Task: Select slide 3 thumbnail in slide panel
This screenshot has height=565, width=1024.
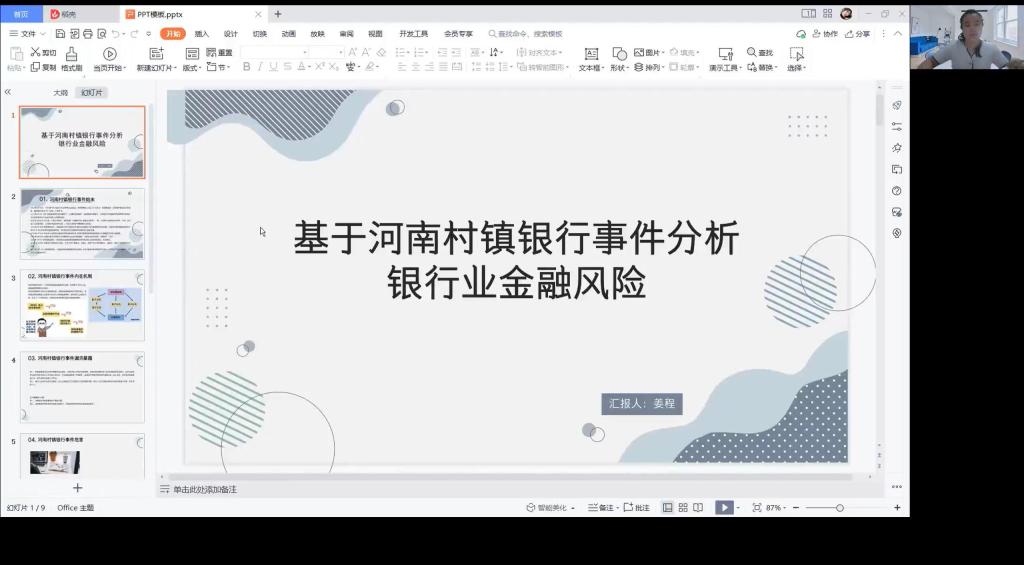Action: pyautogui.click(x=82, y=304)
